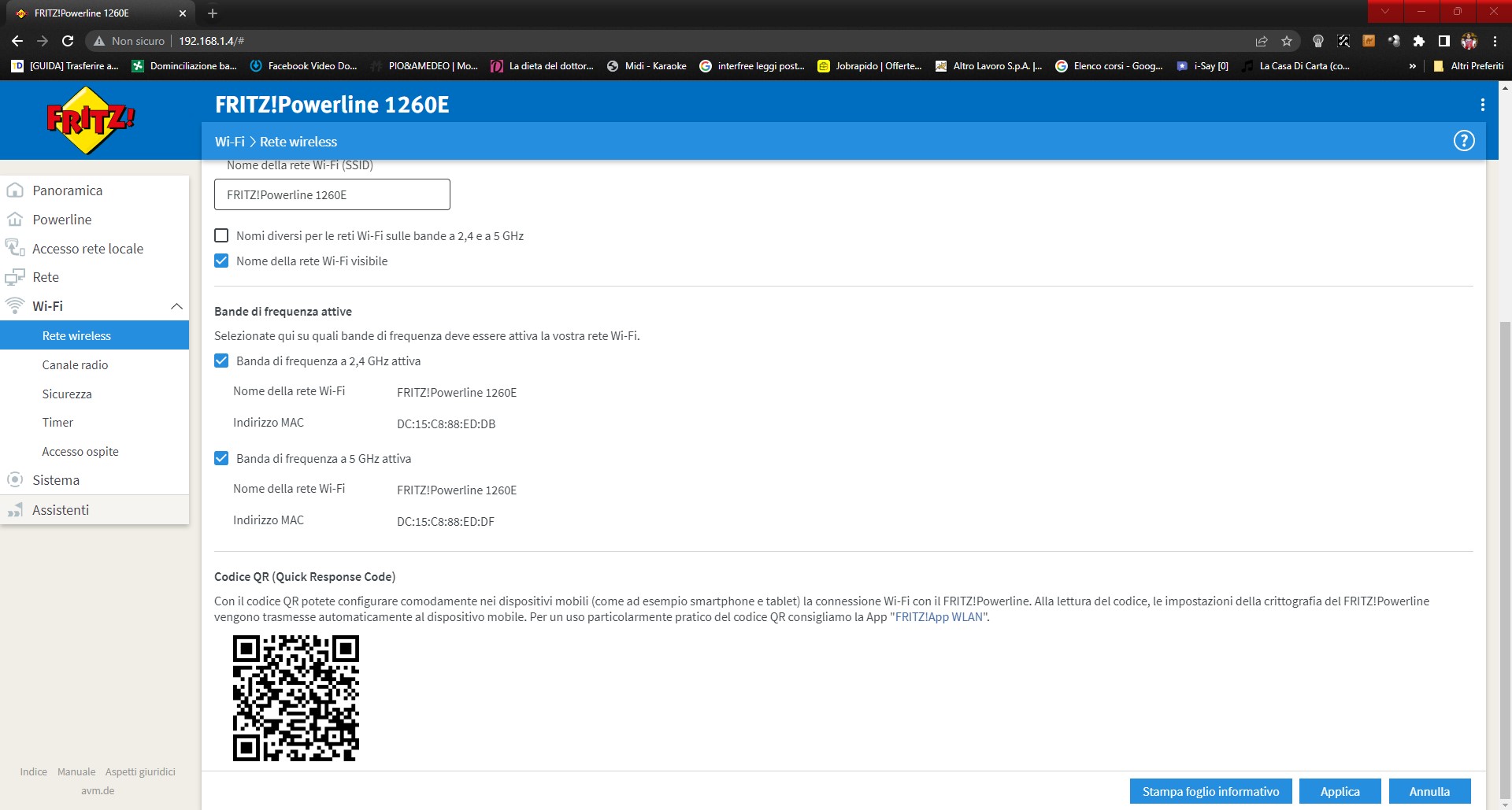Click the Non sicuro warning icon

99,41
